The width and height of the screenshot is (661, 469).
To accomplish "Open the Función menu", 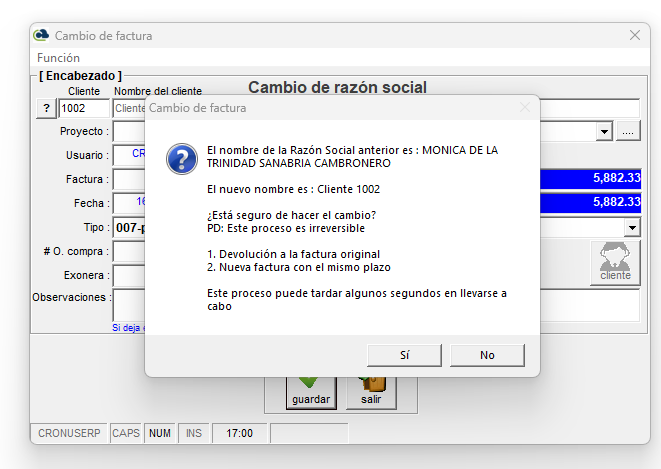I will tap(58, 58).
